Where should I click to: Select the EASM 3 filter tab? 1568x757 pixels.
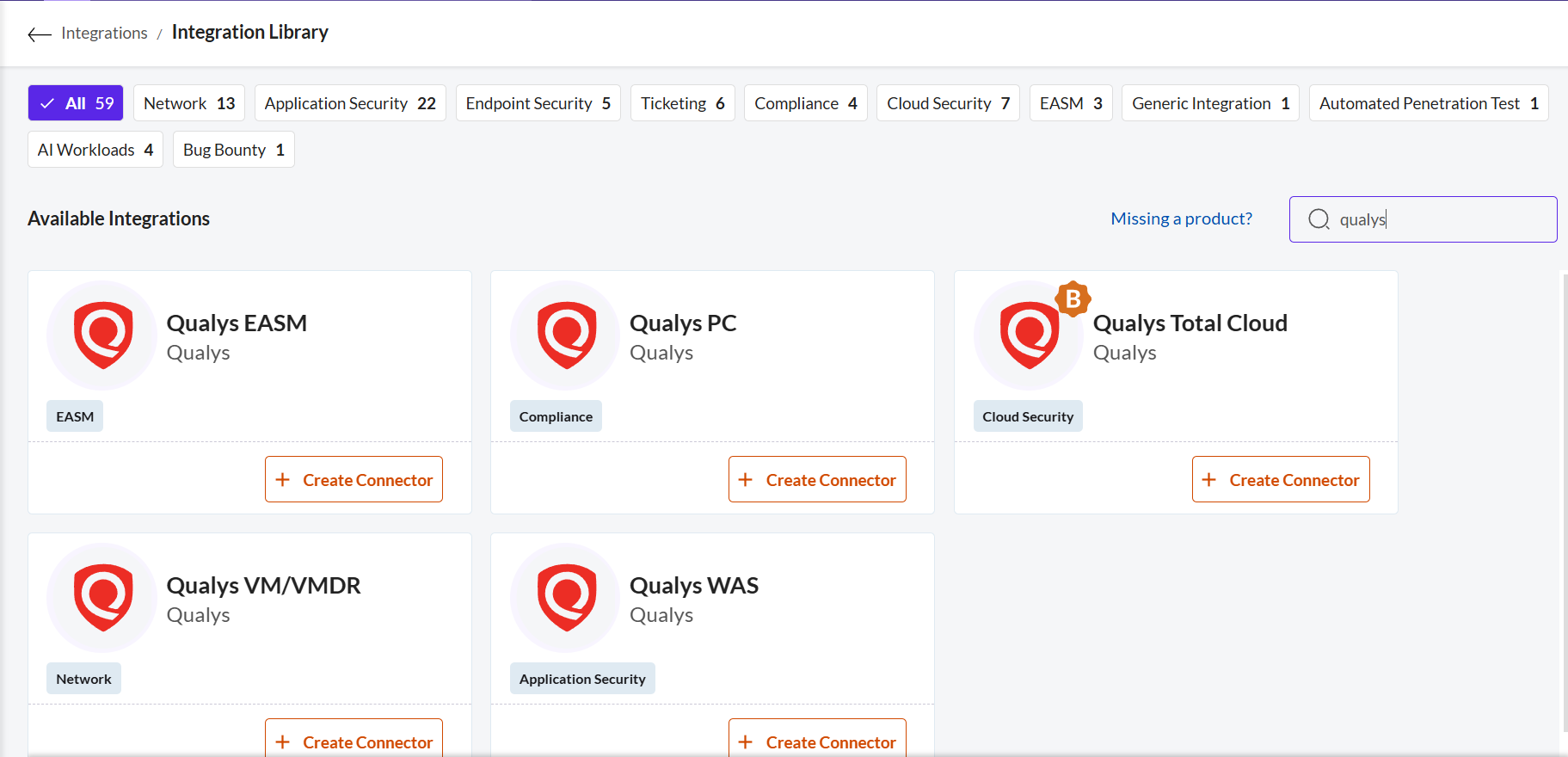(1071, 103)
